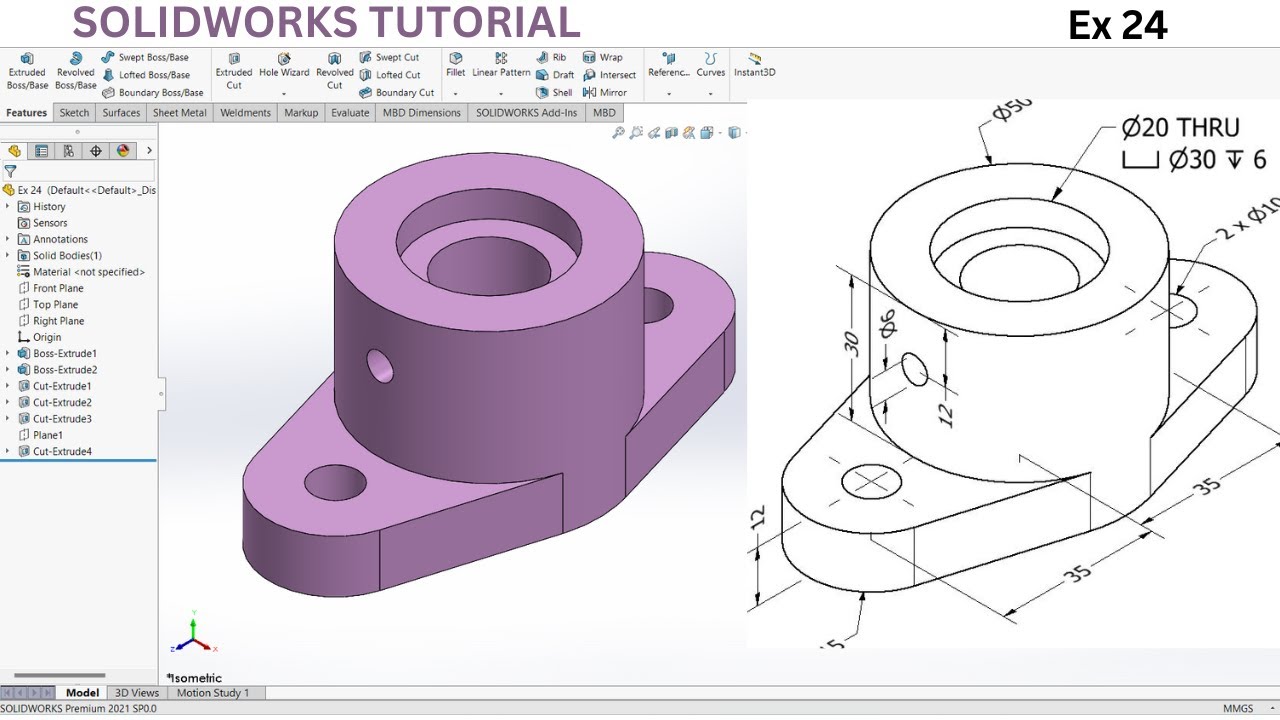Screen dimensions: 1280x720
Task: Click the Revolved Boss/Base tool
Action: coord(75,72)
